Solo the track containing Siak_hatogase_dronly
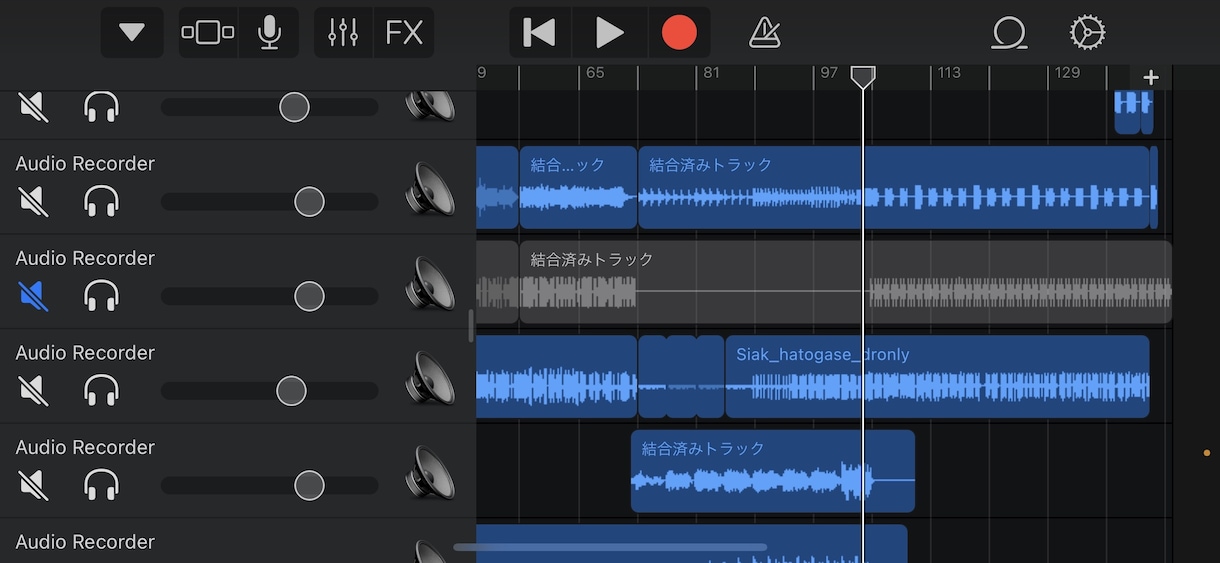This screenshot has height=563, width=1220. (x=102, y=390)
